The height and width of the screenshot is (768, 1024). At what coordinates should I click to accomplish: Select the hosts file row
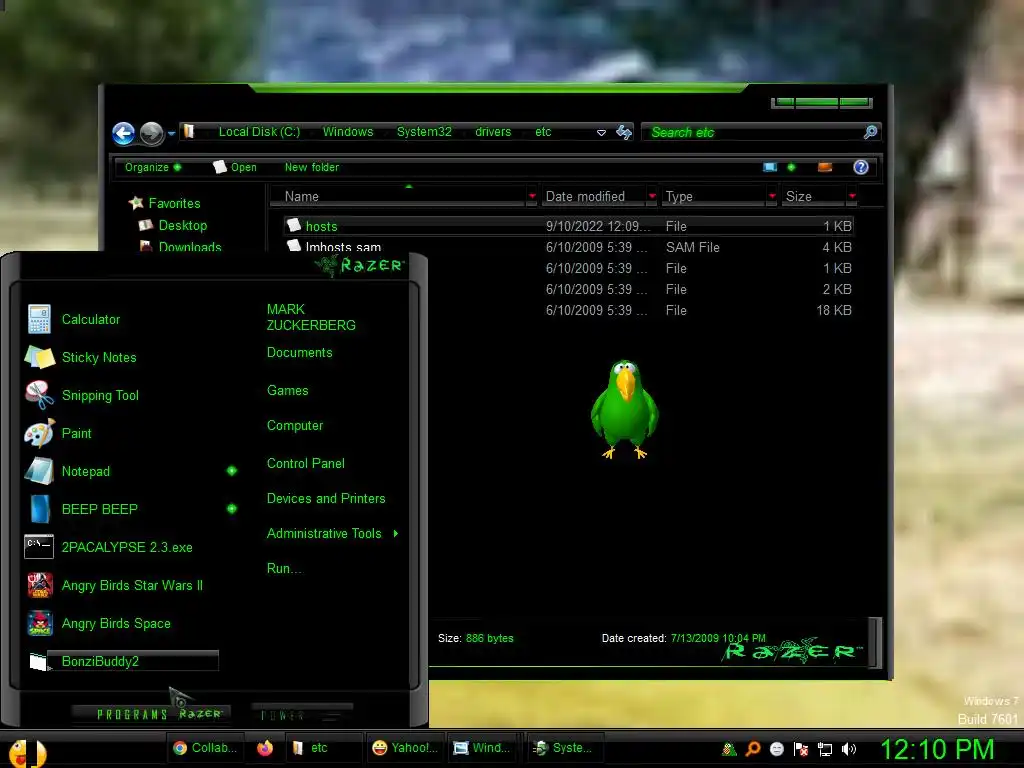click(x=569, y=226)
